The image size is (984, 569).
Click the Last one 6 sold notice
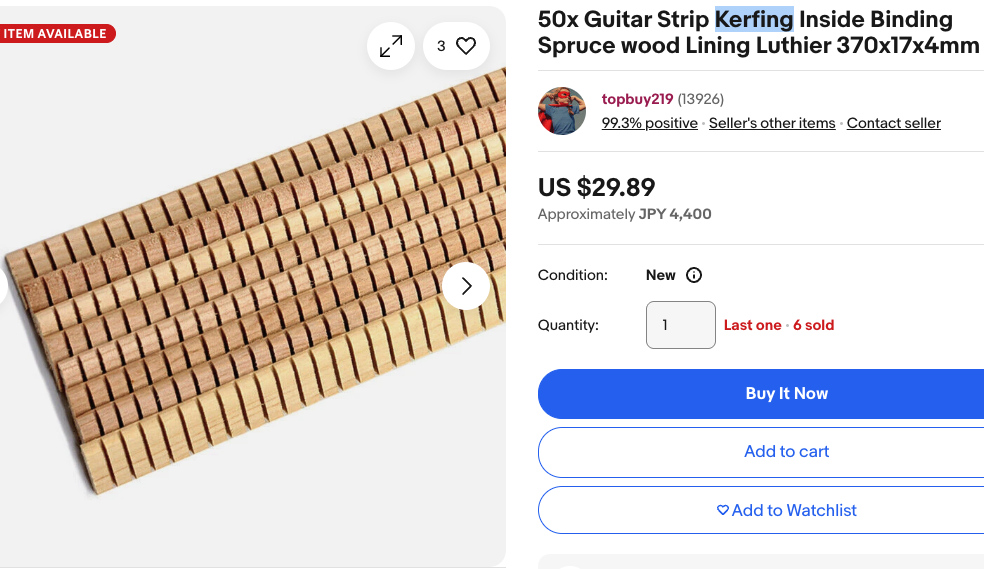(779, 325)
